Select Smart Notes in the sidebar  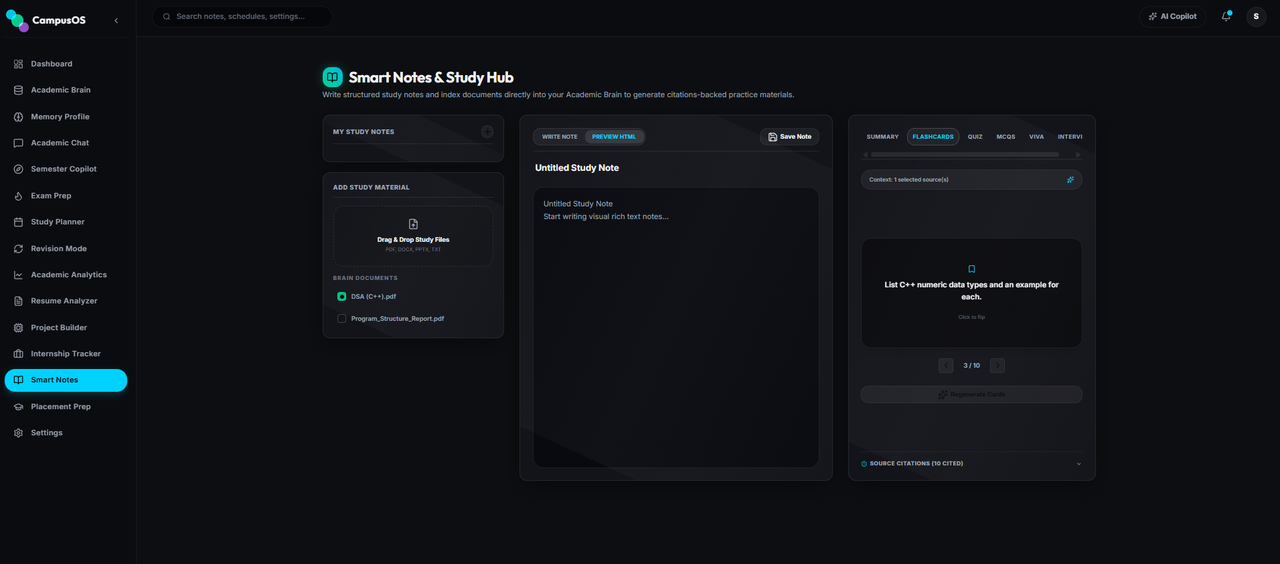pos(66,380)
